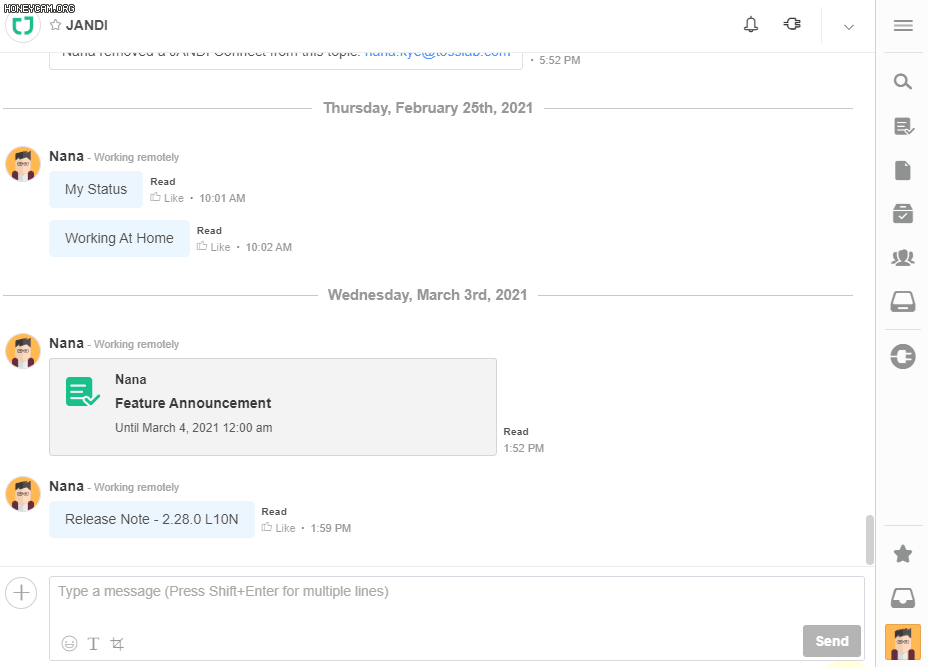This screenshot has width=928, height=667.
Task: Click "Until March 4, 2021 12:00 am" deadline text
Action: point(194,428)
